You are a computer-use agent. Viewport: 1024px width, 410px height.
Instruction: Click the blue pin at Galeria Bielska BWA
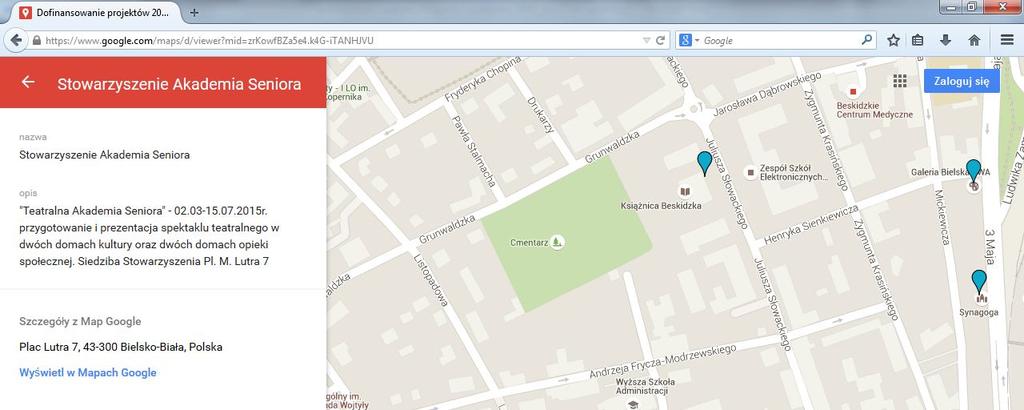(x=973, y=171)
